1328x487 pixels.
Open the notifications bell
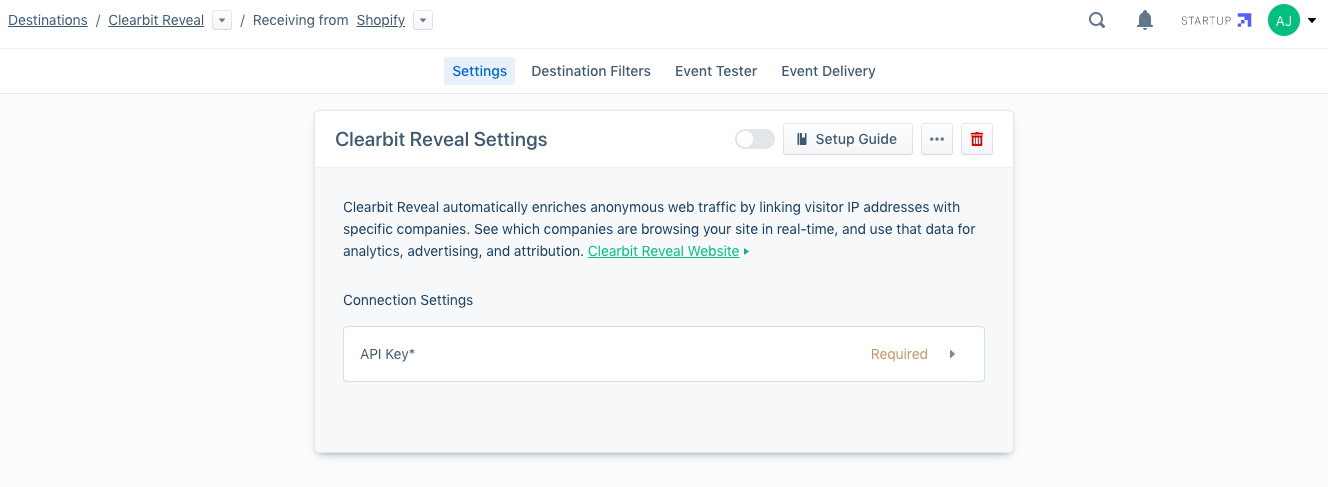(x=1145, y=20)
